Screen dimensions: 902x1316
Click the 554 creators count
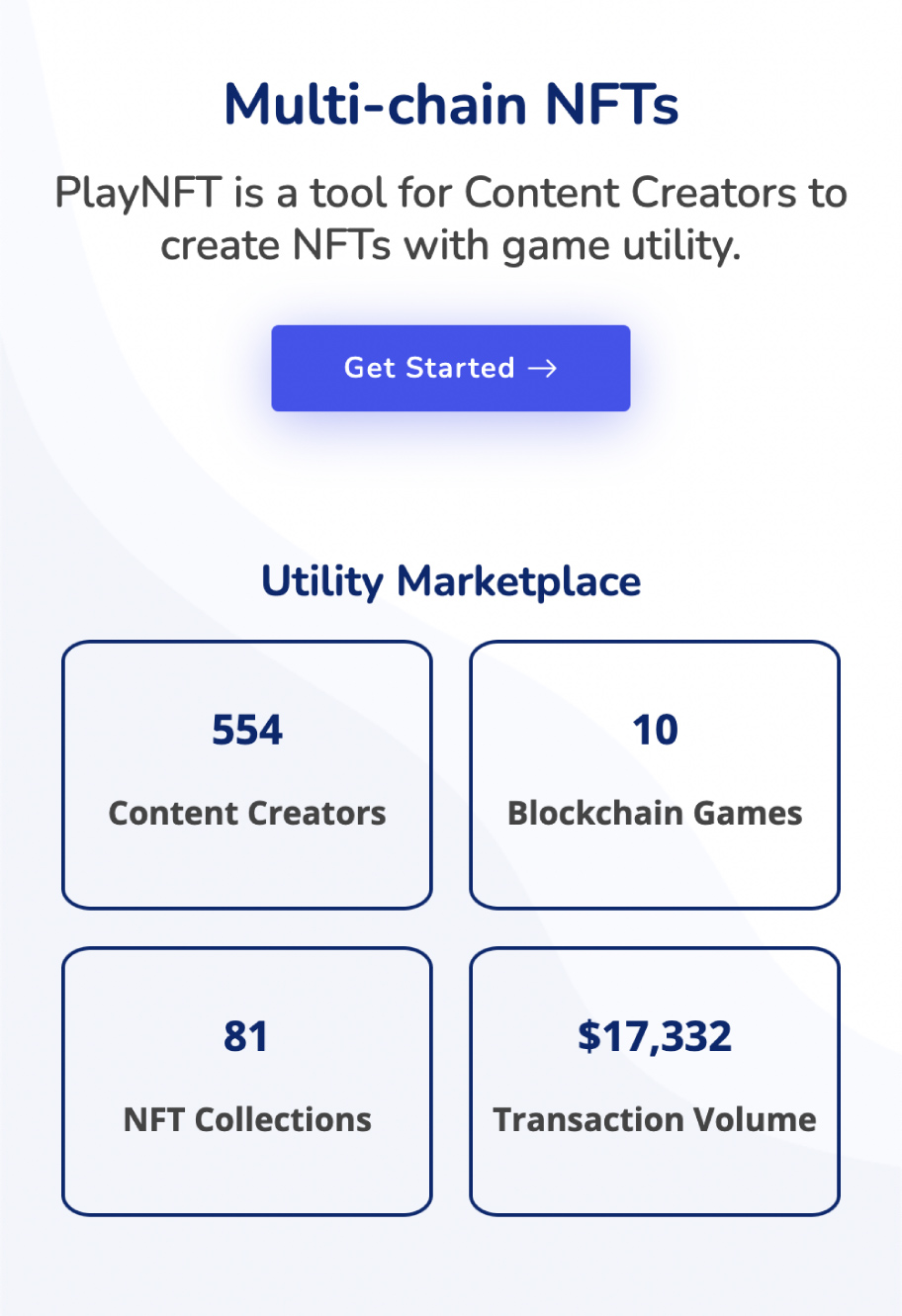(247, 731)
